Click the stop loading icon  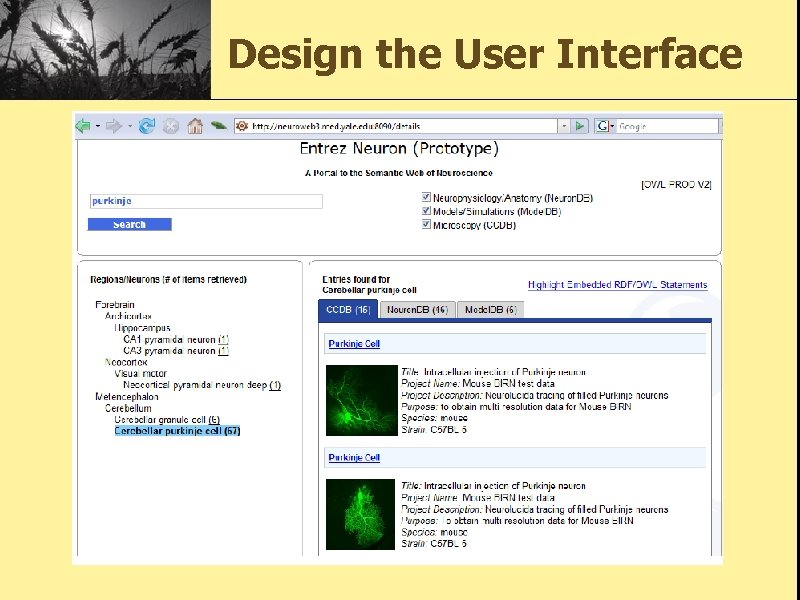point(171,126)
